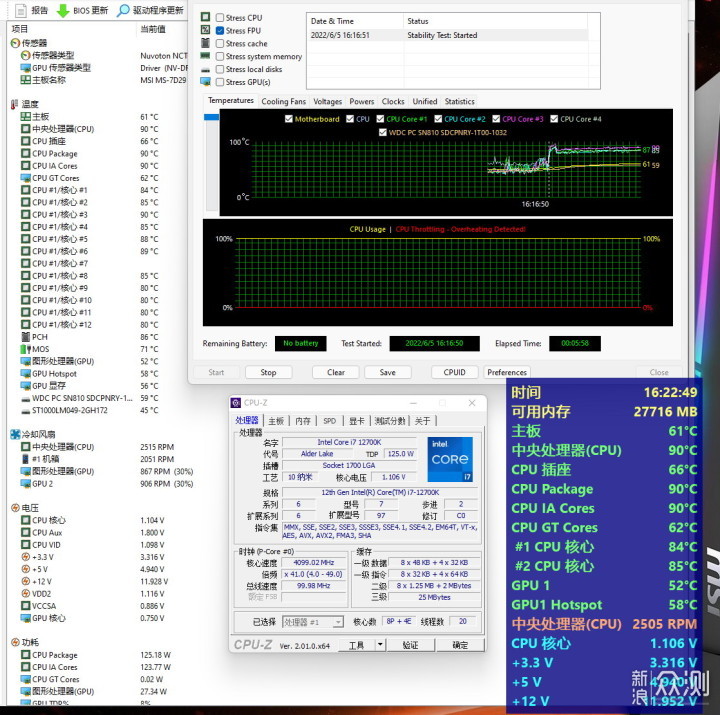The image size is (720, 715).
Task: Open the CPU-Z graphics (显卡) tab
Action: pos(357,421)
